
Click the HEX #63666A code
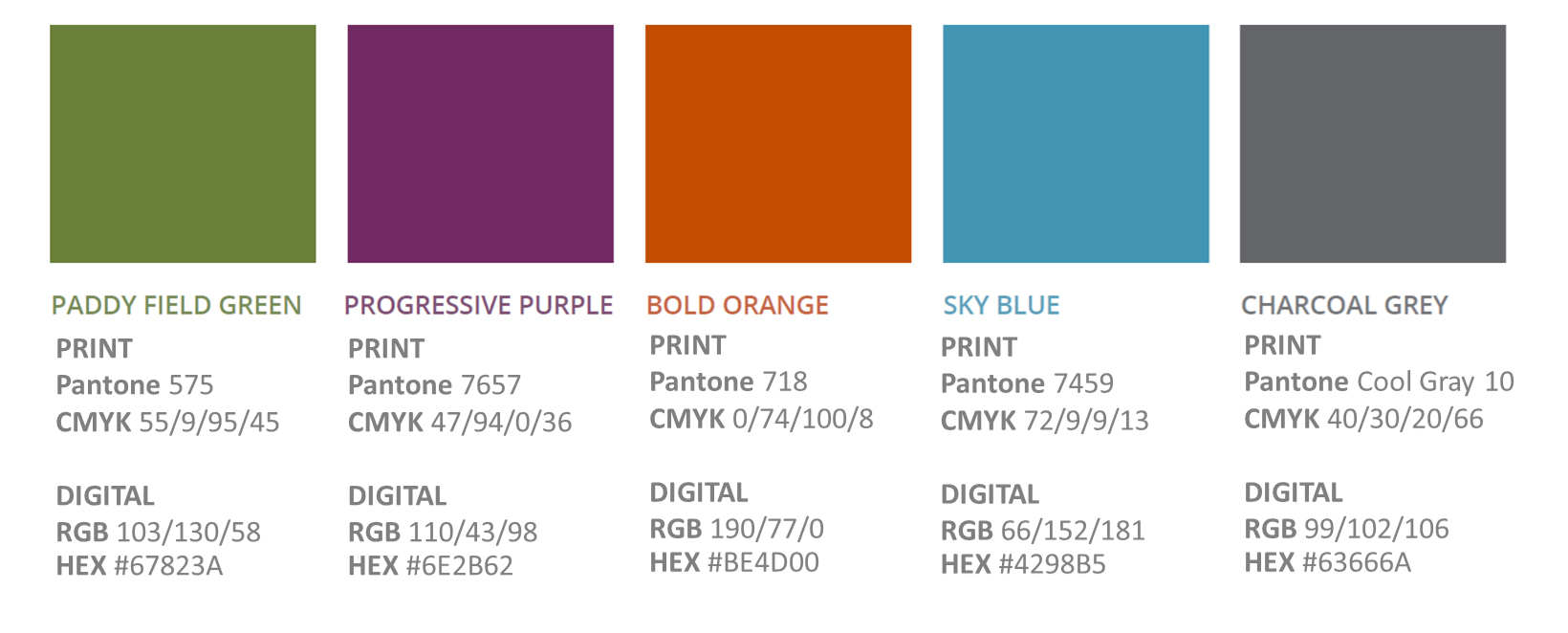(x=1327, y=562)
